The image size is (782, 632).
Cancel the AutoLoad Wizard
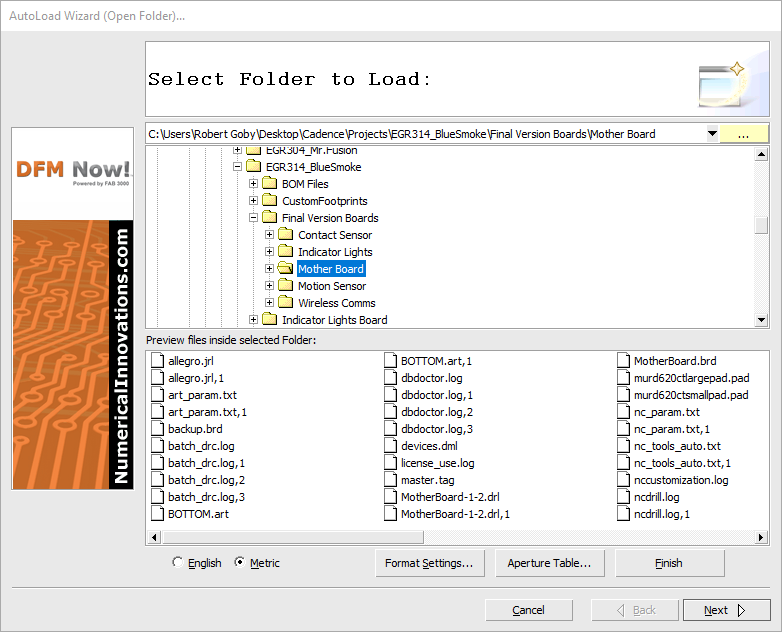coord(529,610)
